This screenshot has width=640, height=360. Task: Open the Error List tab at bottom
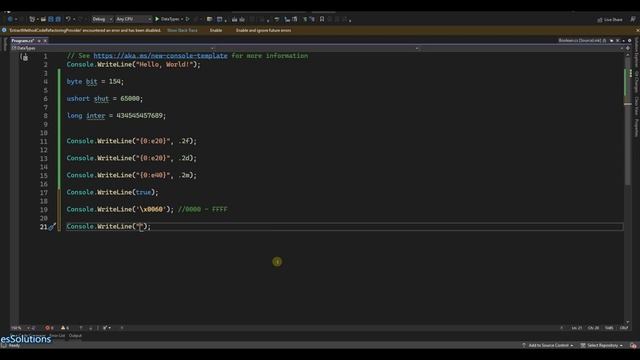(57, 336)
